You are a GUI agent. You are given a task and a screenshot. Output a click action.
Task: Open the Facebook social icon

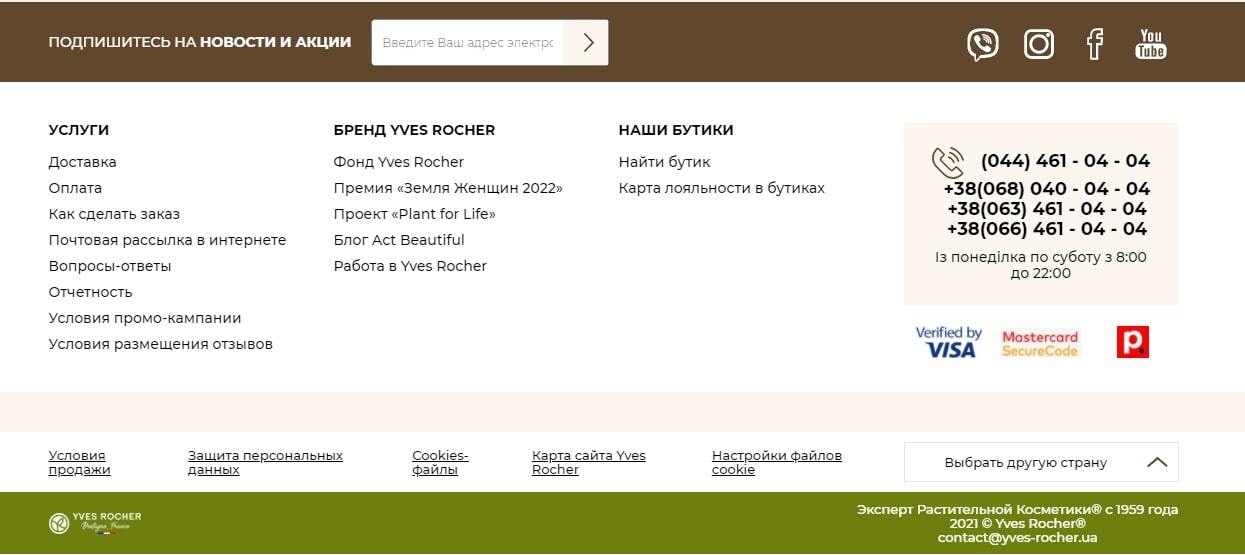pos(1095,44)
